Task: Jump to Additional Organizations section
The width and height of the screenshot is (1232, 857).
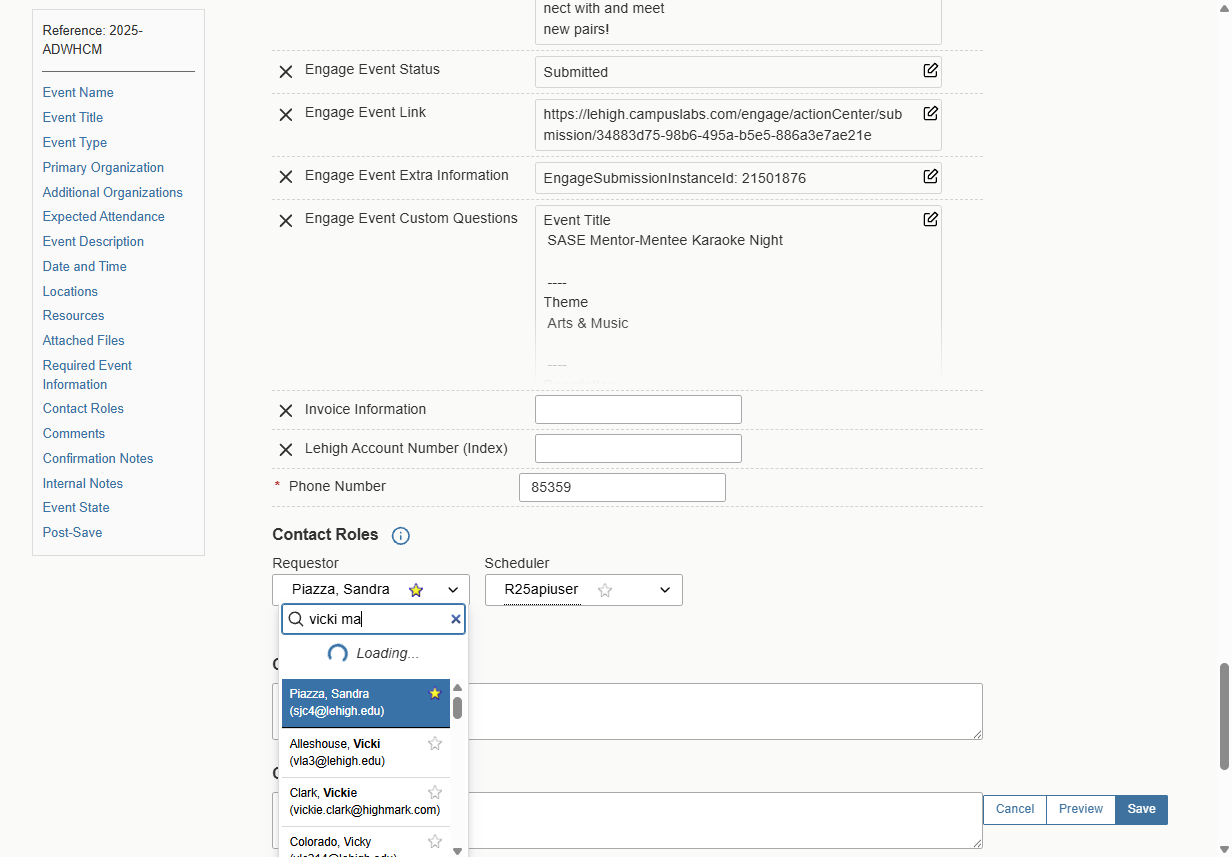Action: tap(113, 192)
